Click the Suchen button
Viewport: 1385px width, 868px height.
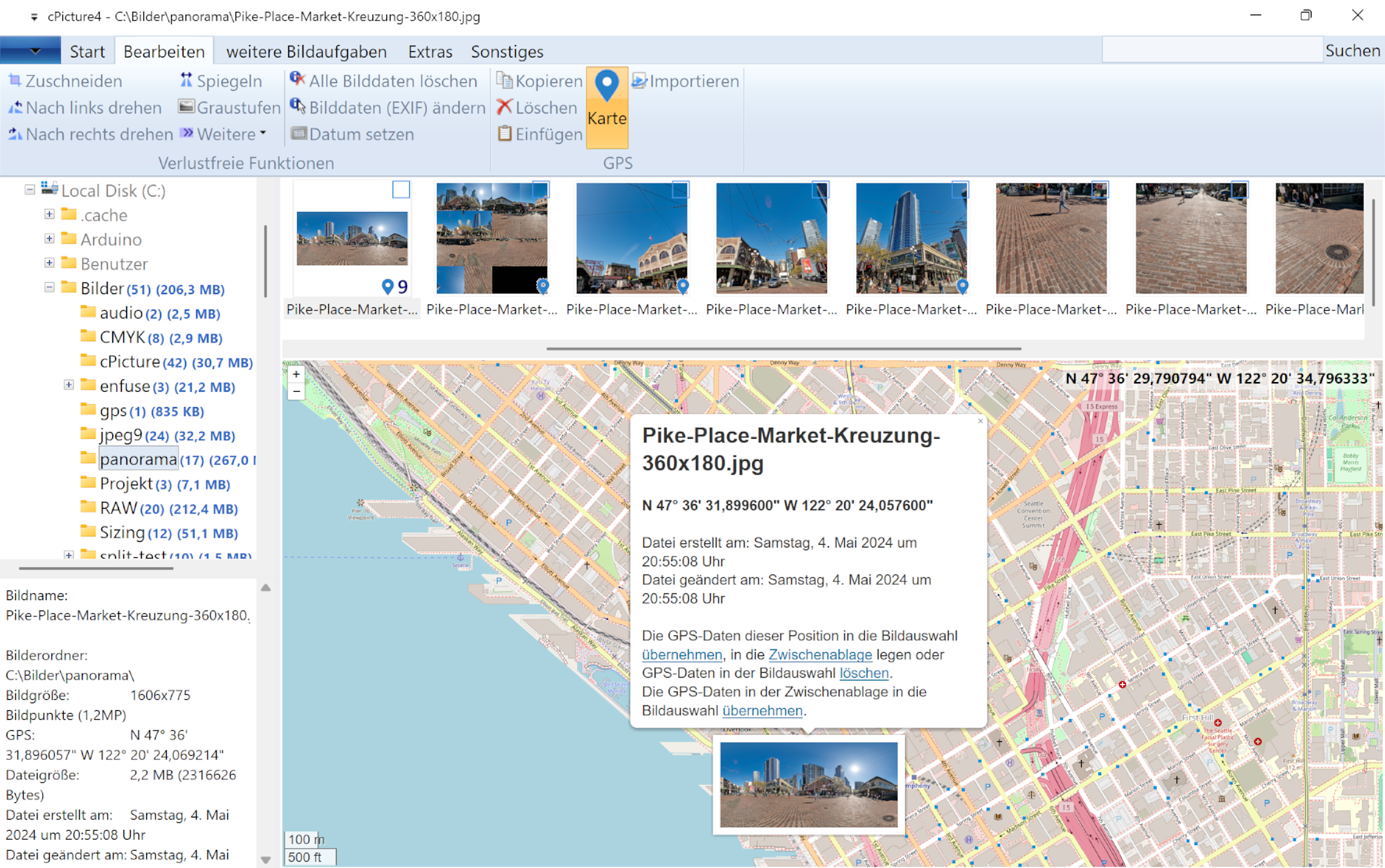1352,51
